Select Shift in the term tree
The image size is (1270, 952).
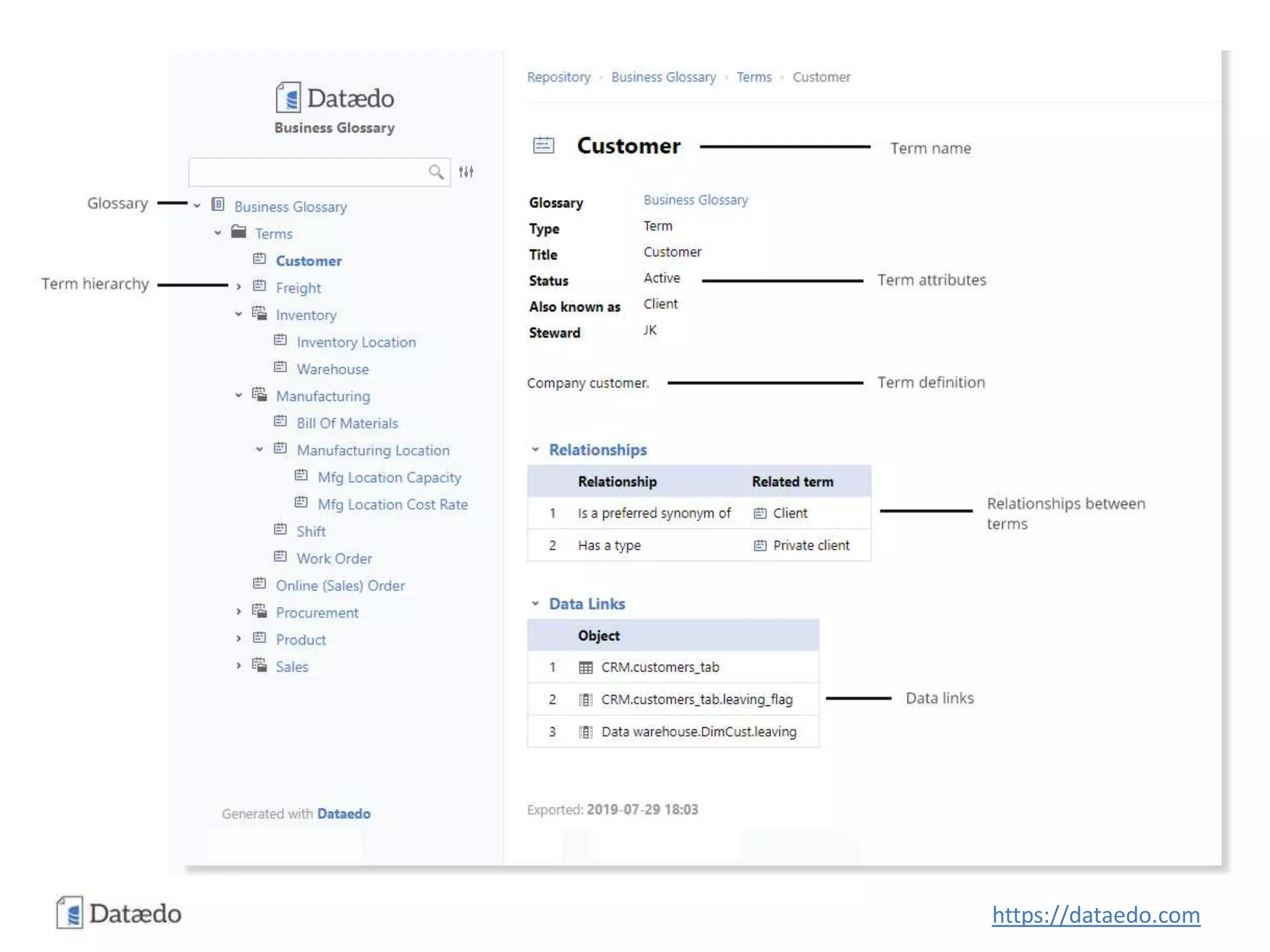click(x=311, y=532)
